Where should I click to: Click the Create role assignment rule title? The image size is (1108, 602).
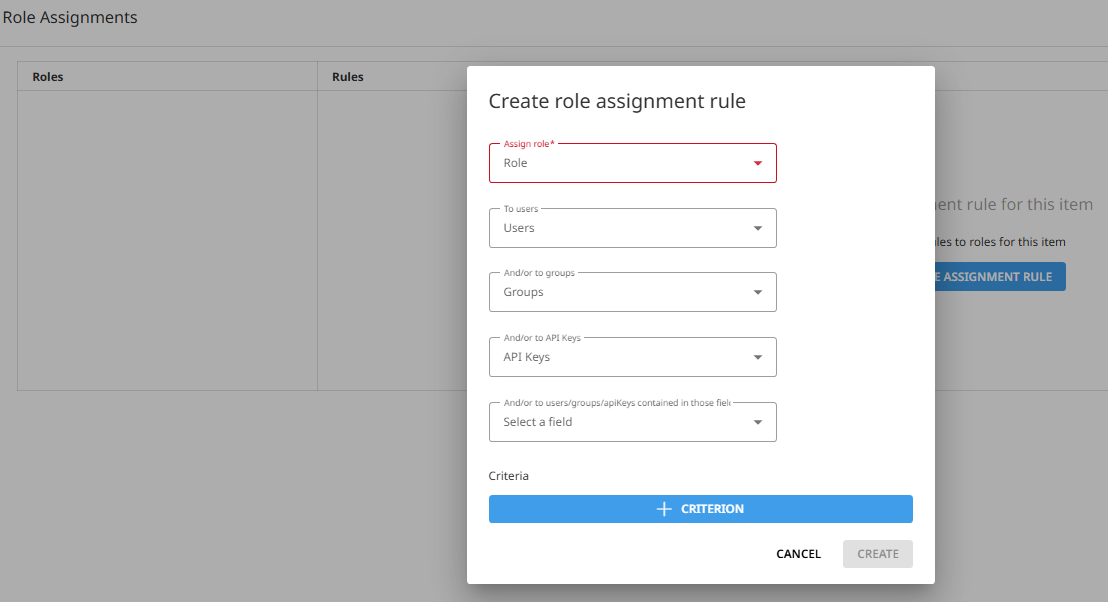pyautogui.click(x=617, y=101)
